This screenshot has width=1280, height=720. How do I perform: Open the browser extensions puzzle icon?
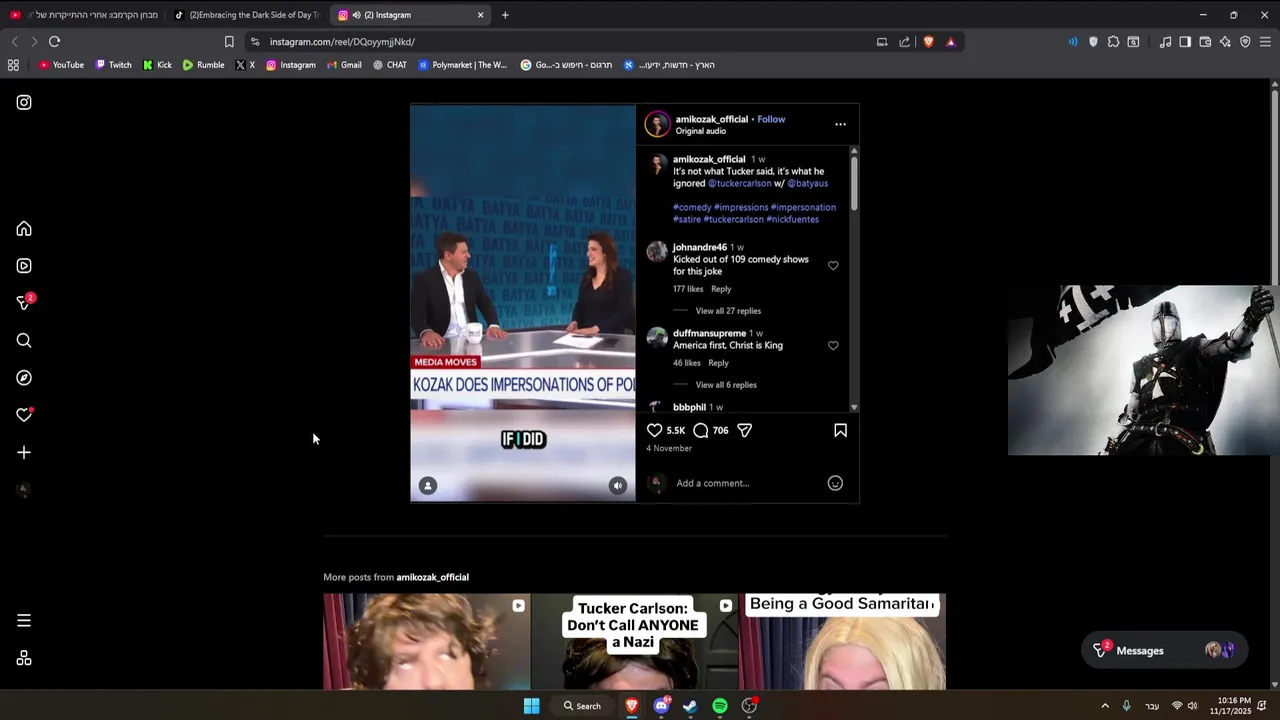(1113, 42)
